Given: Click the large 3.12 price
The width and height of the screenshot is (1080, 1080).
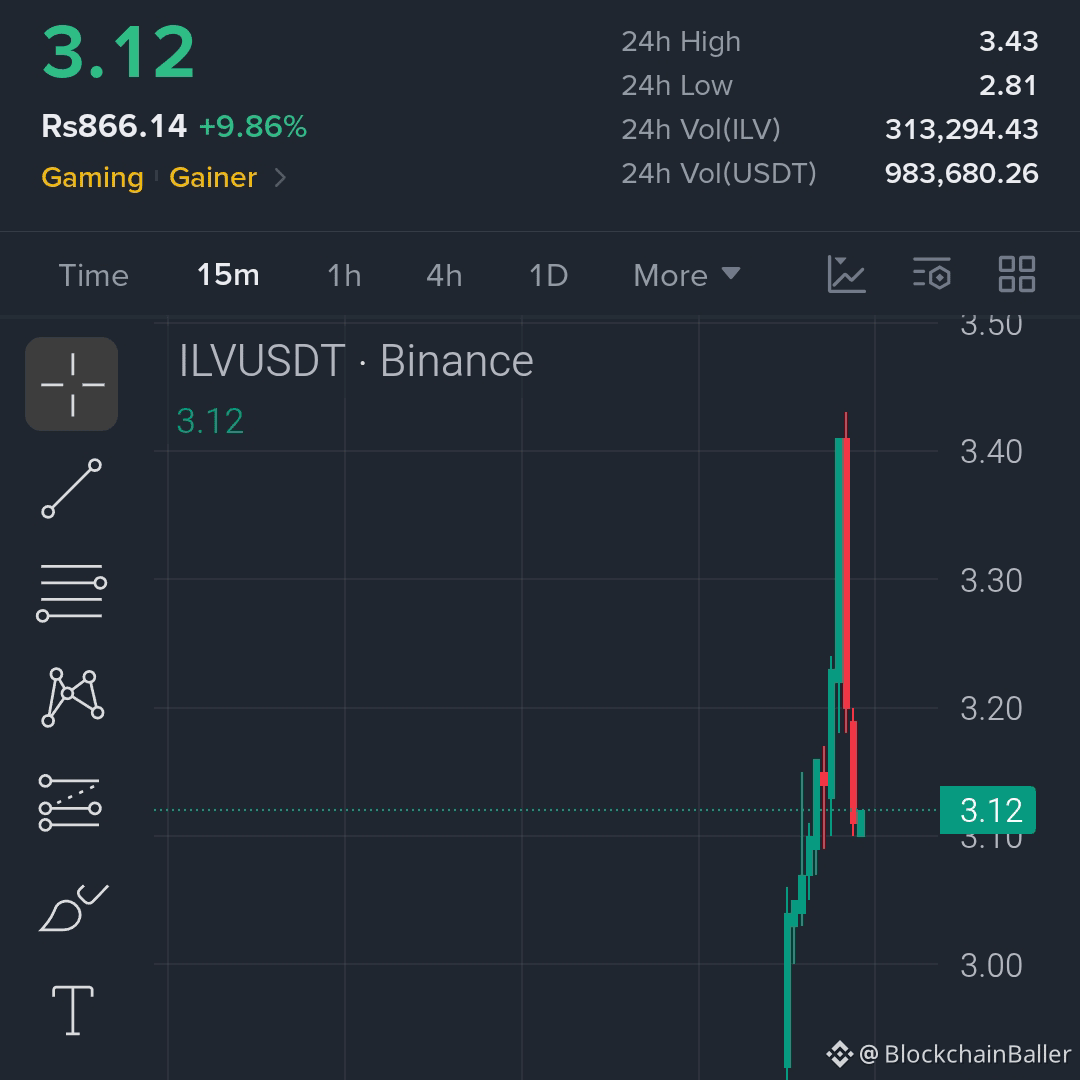Looking at the screenshot, I should [118, 52].
